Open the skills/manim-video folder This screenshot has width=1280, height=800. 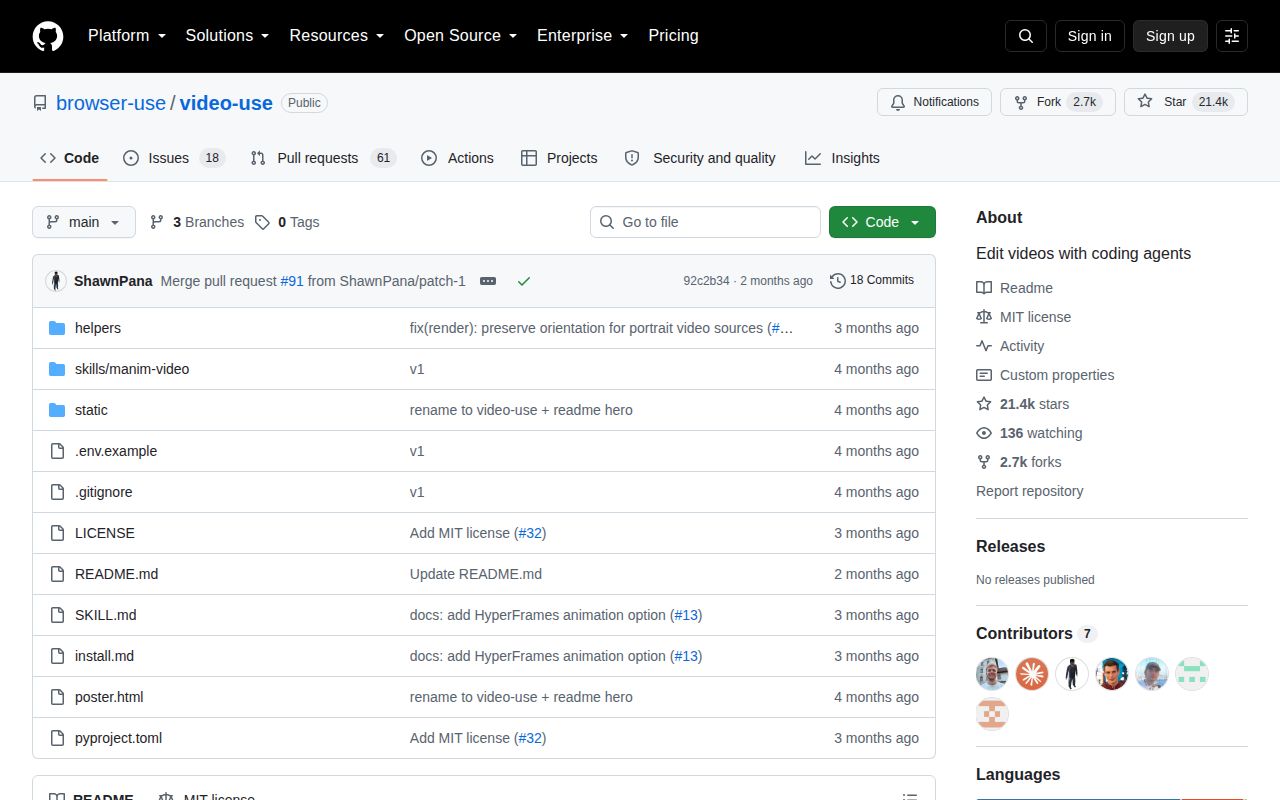pyautogui.click(x=132, y=369)
